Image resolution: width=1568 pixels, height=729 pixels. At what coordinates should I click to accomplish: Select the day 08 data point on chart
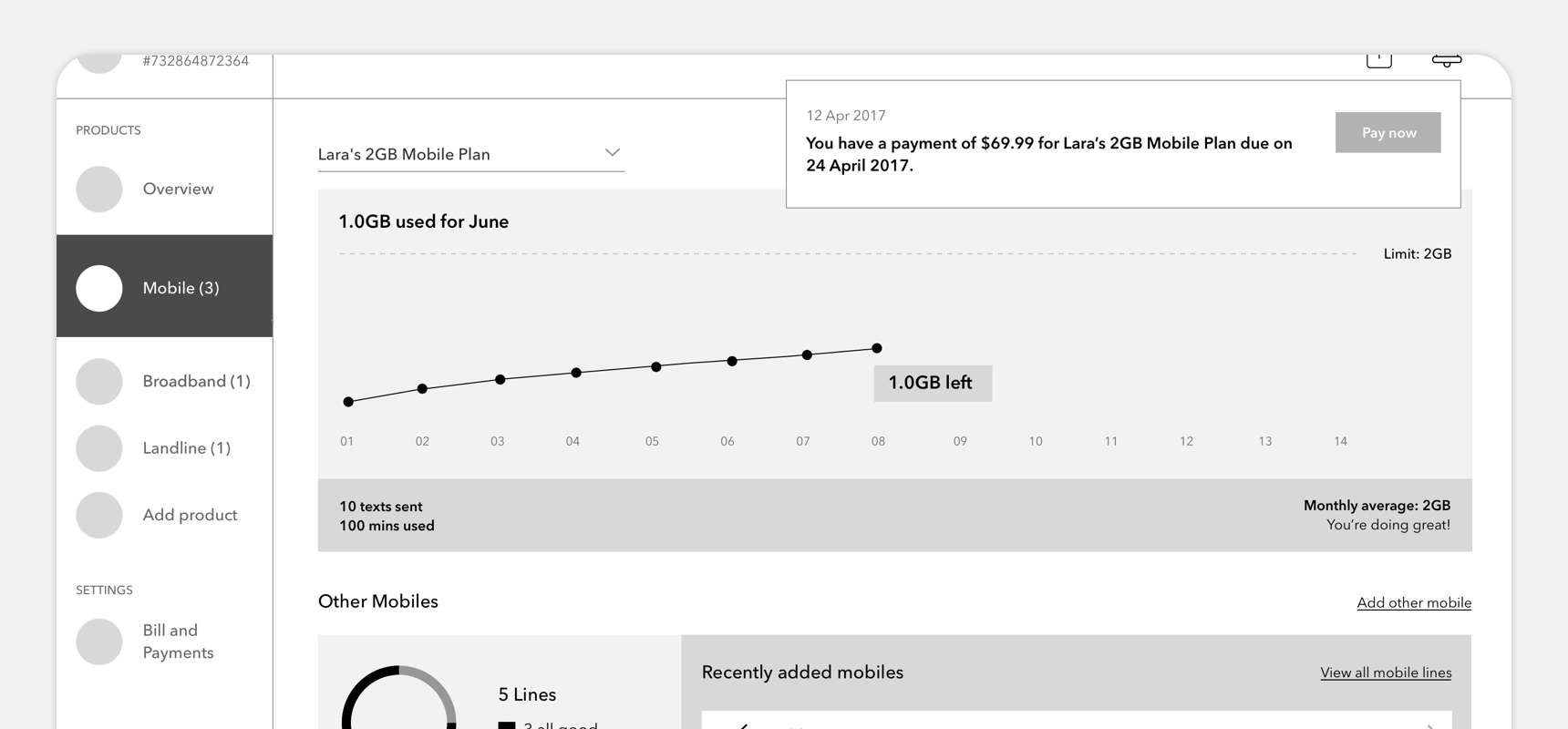(877, 348)
